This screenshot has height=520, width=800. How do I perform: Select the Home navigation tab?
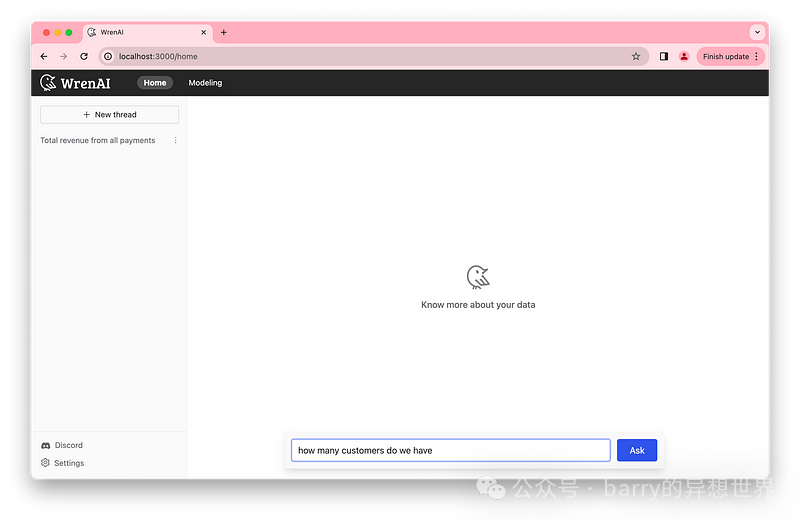tap(155, 83)
